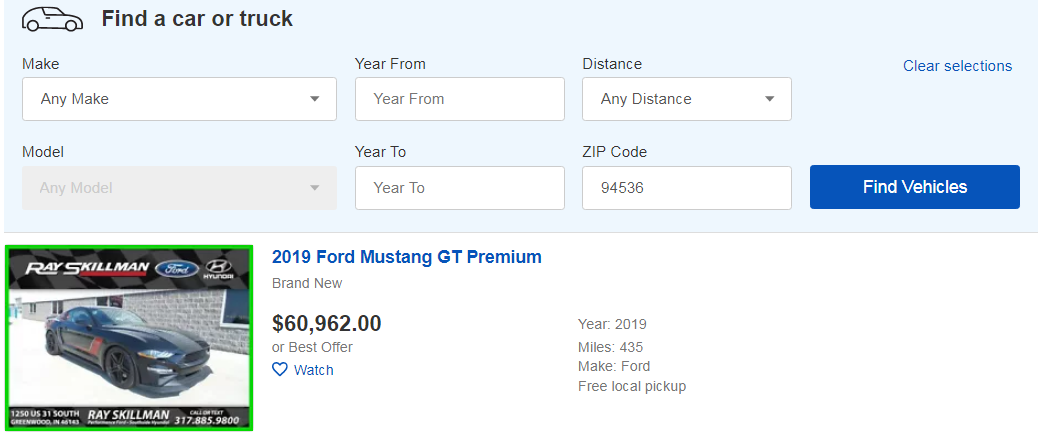The width and height of the screenshot is (1045, 433).
Task: Click the Ford logo in the listing photo
Action: (x=175, y=268)
